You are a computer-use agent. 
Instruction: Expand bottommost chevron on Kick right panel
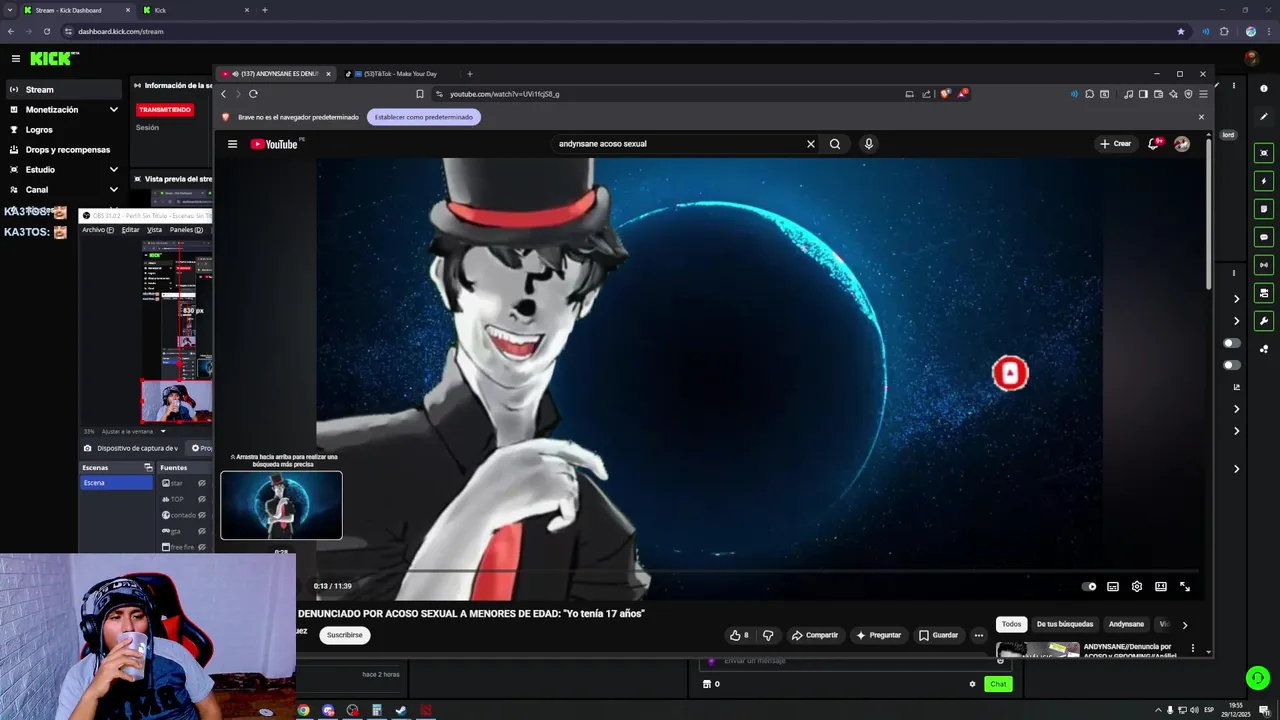pyautogui.click(x=1236, y=469)
